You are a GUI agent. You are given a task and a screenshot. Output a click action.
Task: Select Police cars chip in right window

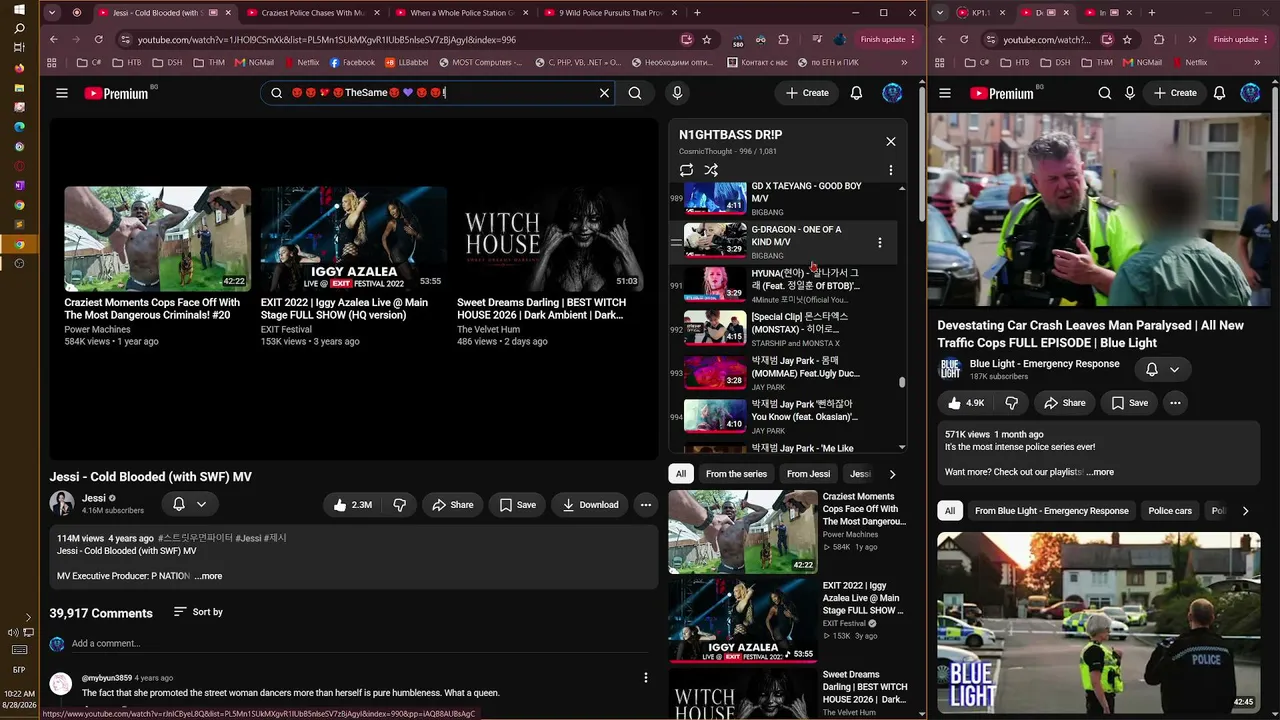pyautogui.click(x=1170, y=511)
